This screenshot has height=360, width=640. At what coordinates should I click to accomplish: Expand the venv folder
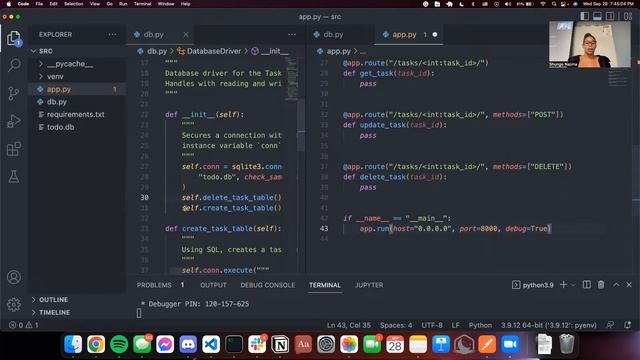coord(78,76)
